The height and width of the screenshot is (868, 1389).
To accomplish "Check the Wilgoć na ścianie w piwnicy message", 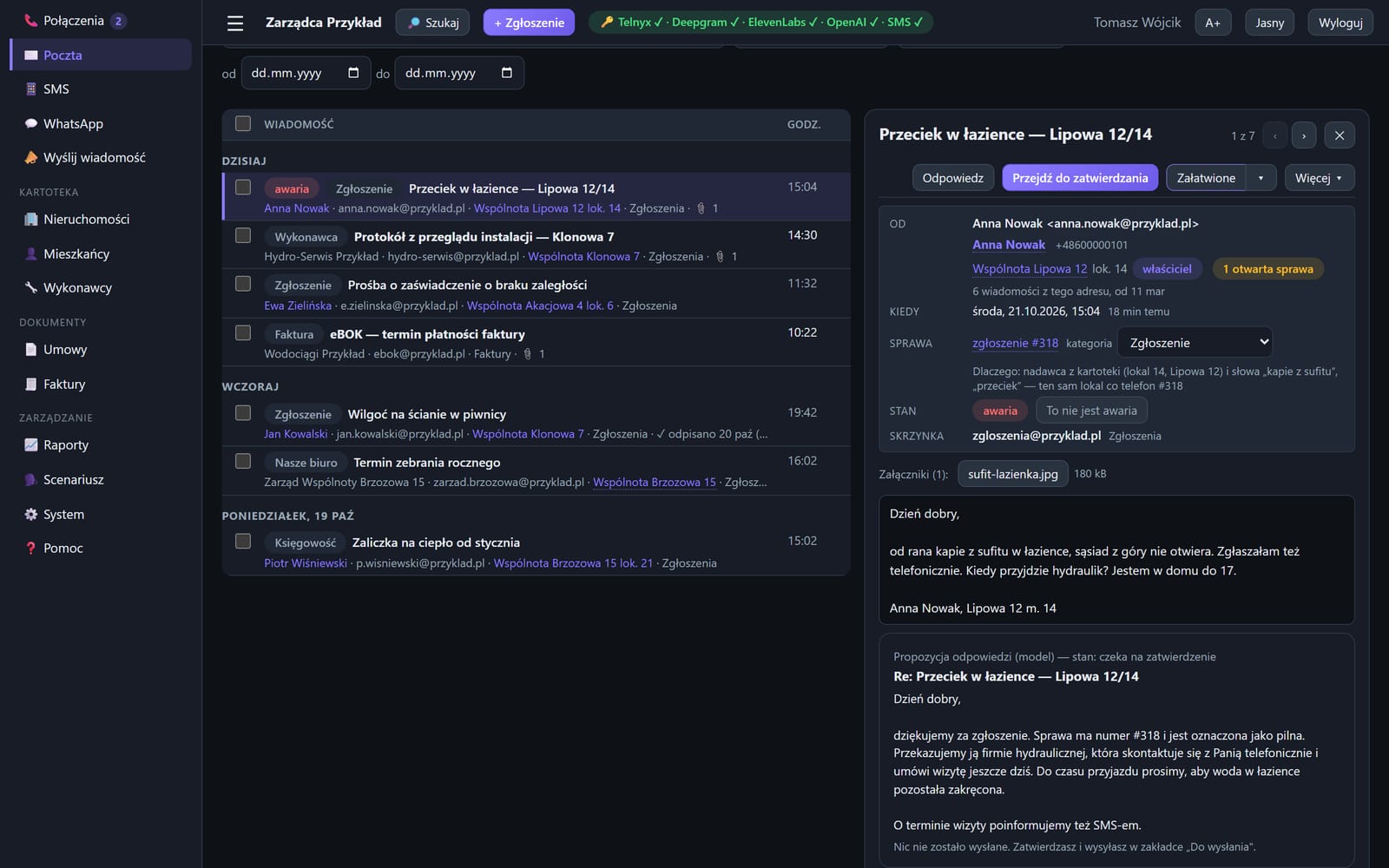I will 243,413.
